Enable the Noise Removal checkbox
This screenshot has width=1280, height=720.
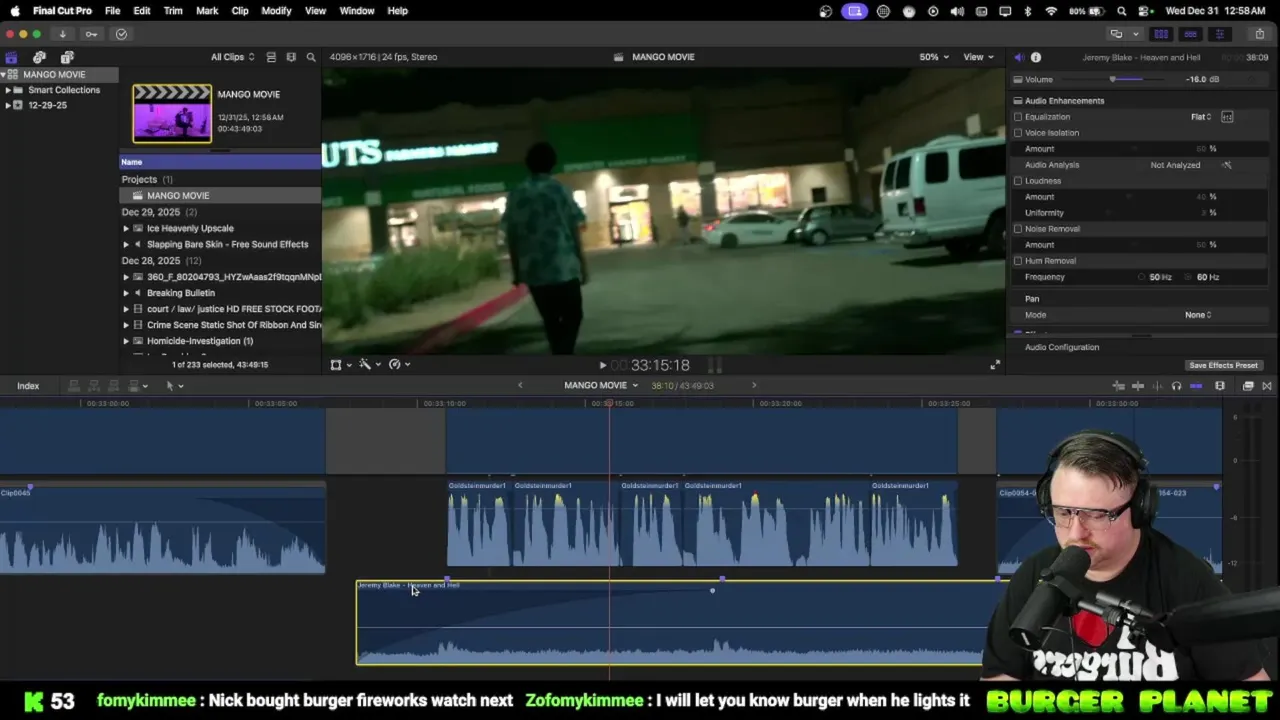pos(1018,229)
